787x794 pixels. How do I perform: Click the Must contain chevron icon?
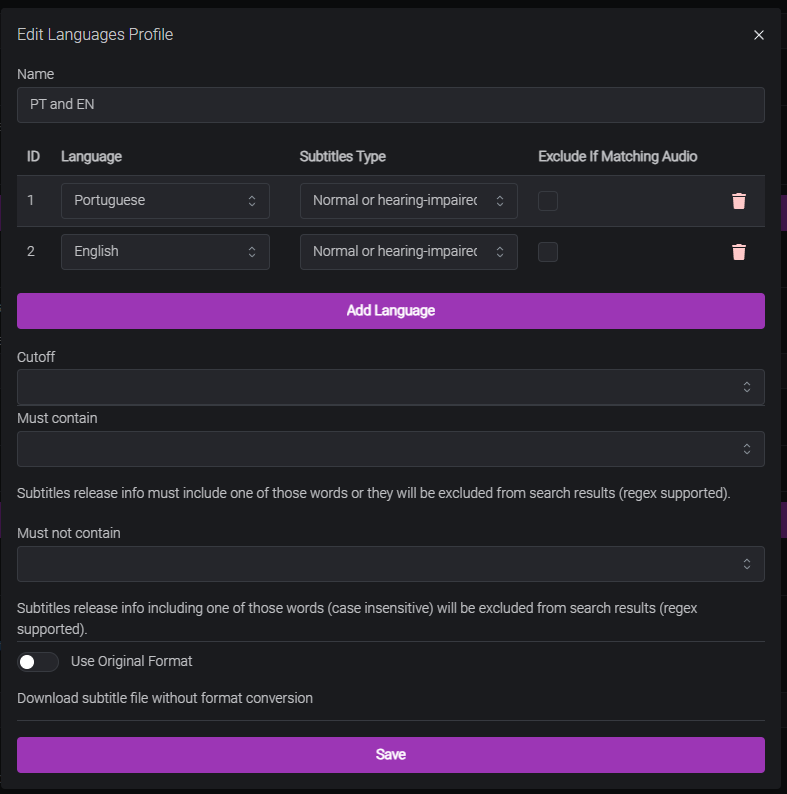[747, 449]
